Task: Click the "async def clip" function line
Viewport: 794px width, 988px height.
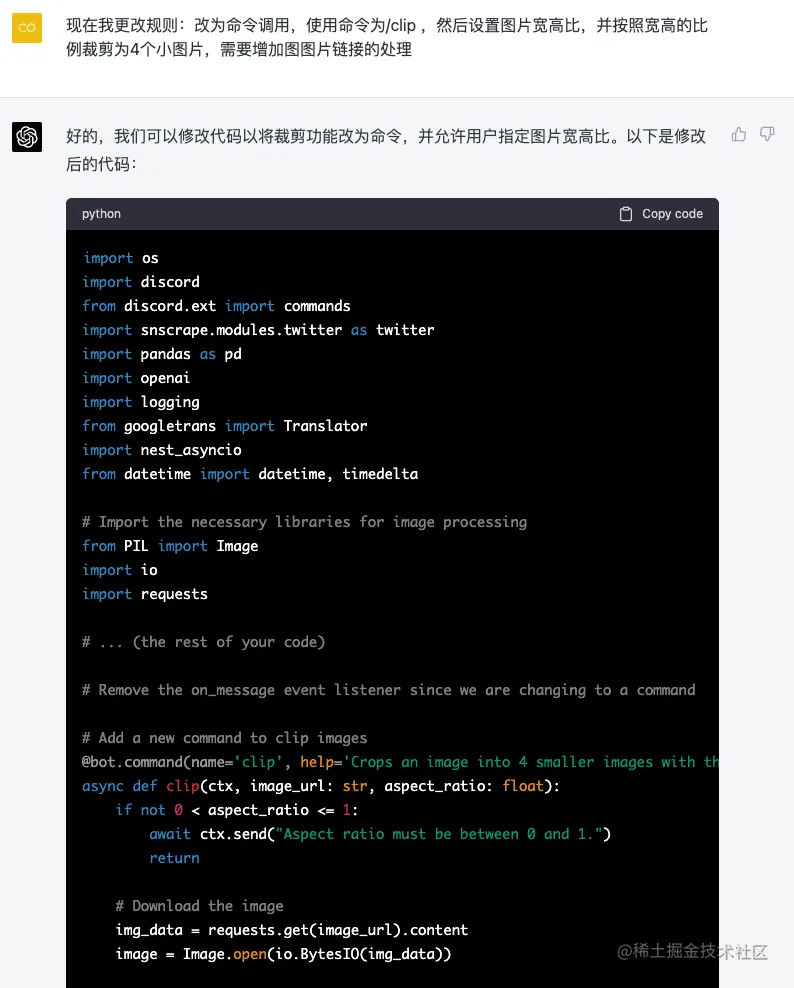Action: (x=321, y=786)
